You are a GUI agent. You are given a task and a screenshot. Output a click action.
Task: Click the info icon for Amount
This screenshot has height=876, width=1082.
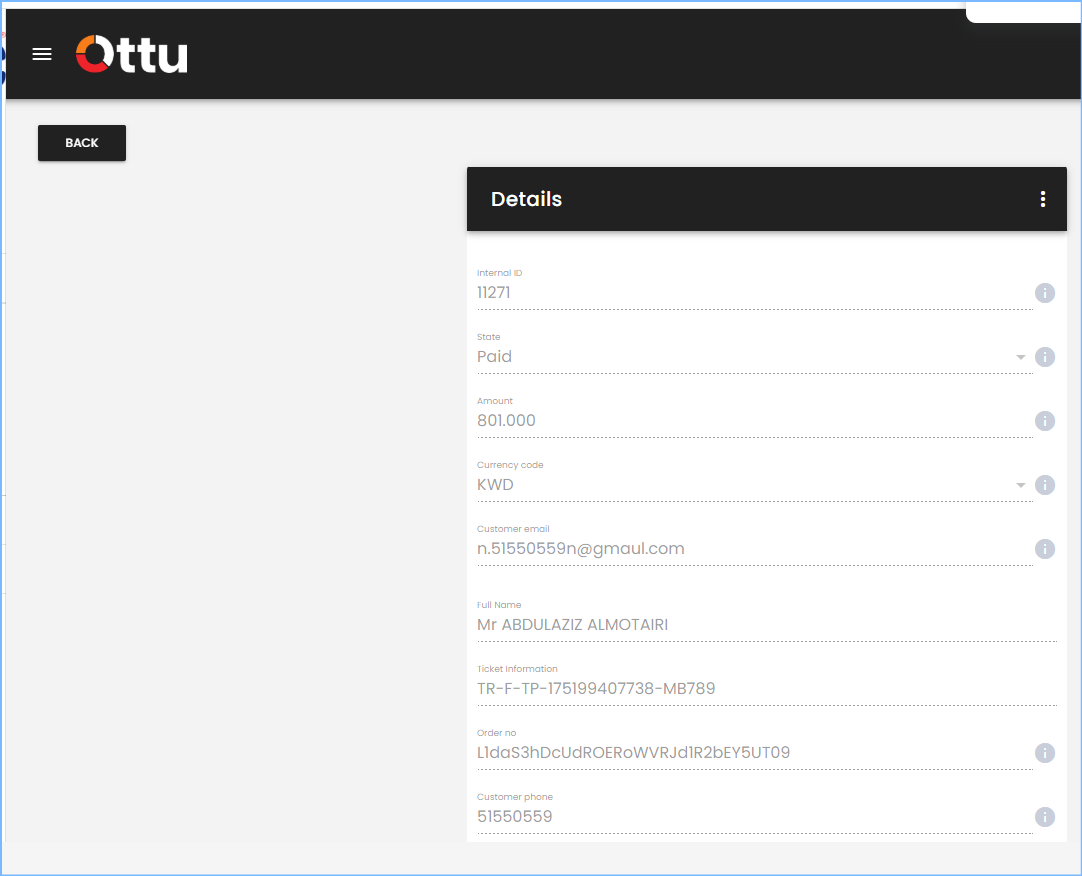pos(1045,421)
